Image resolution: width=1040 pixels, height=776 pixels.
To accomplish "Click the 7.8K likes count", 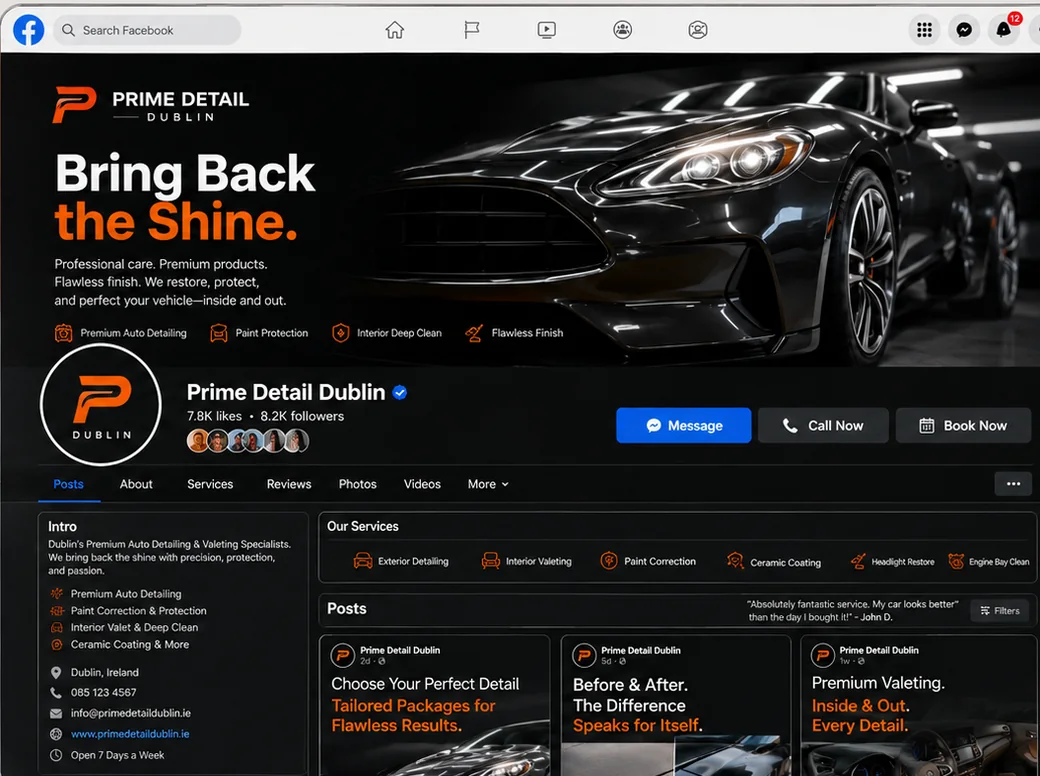I will click(x=214, y=417).
